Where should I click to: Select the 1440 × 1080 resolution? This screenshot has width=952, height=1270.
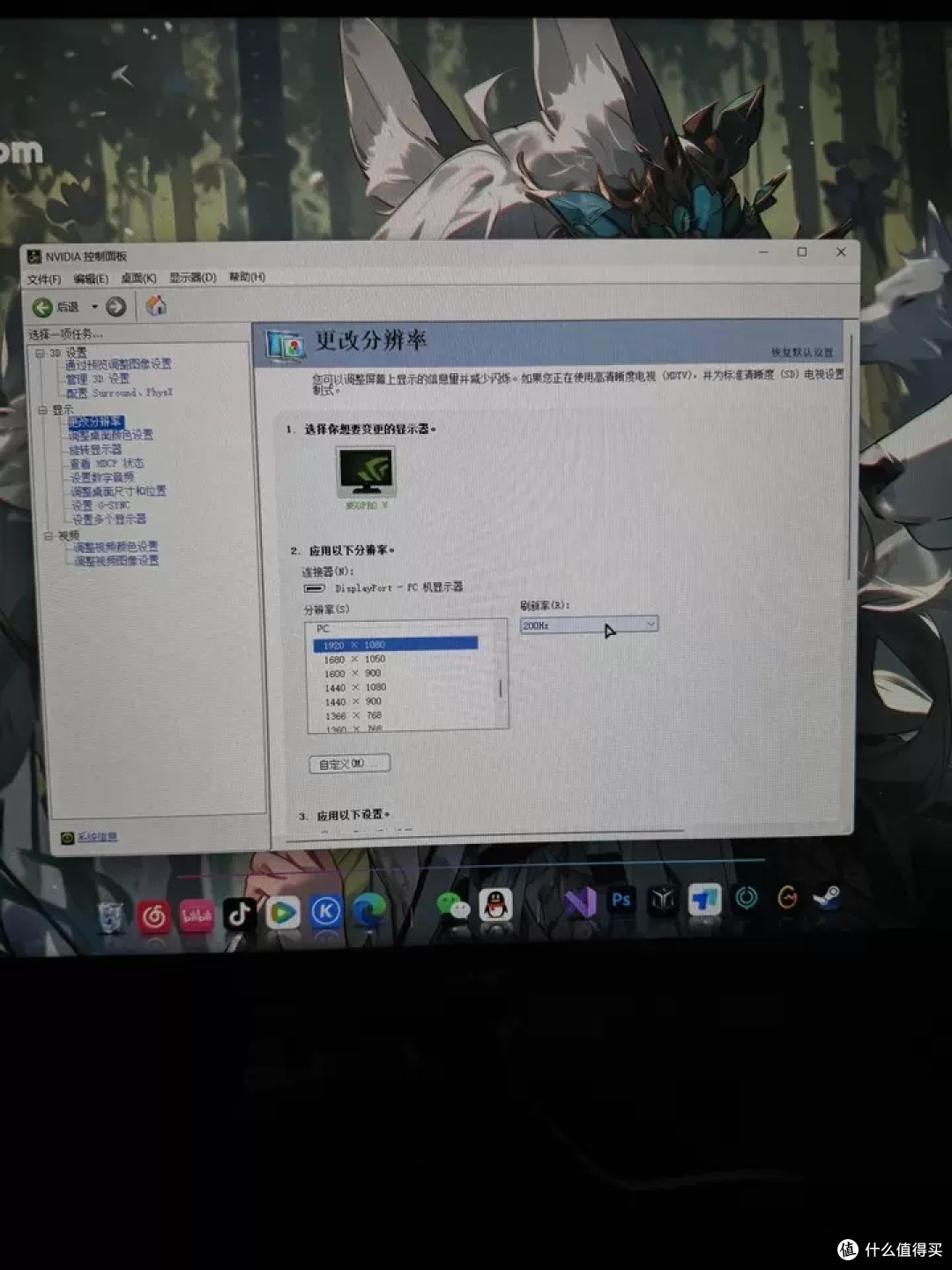(x=355, y=687)
